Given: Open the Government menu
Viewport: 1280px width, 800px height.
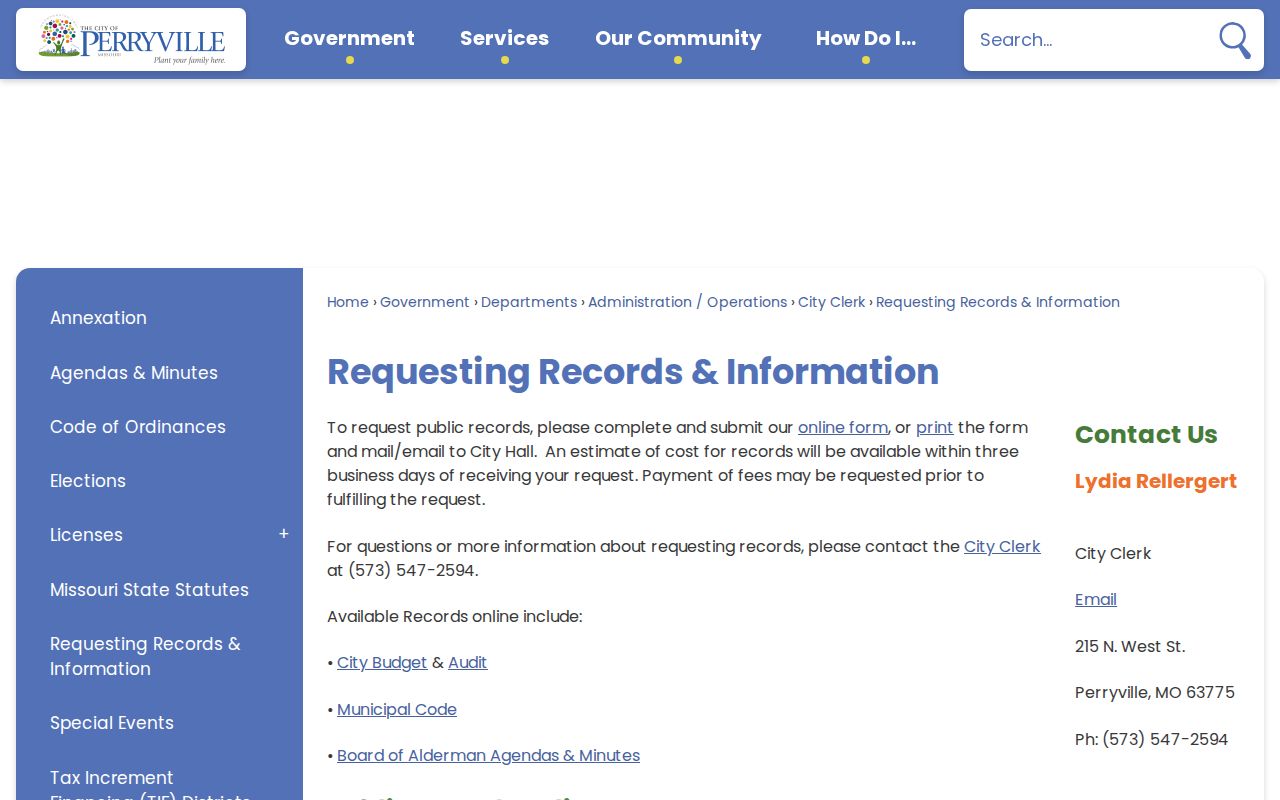Looking at the screenshot, I should [349, 39].
